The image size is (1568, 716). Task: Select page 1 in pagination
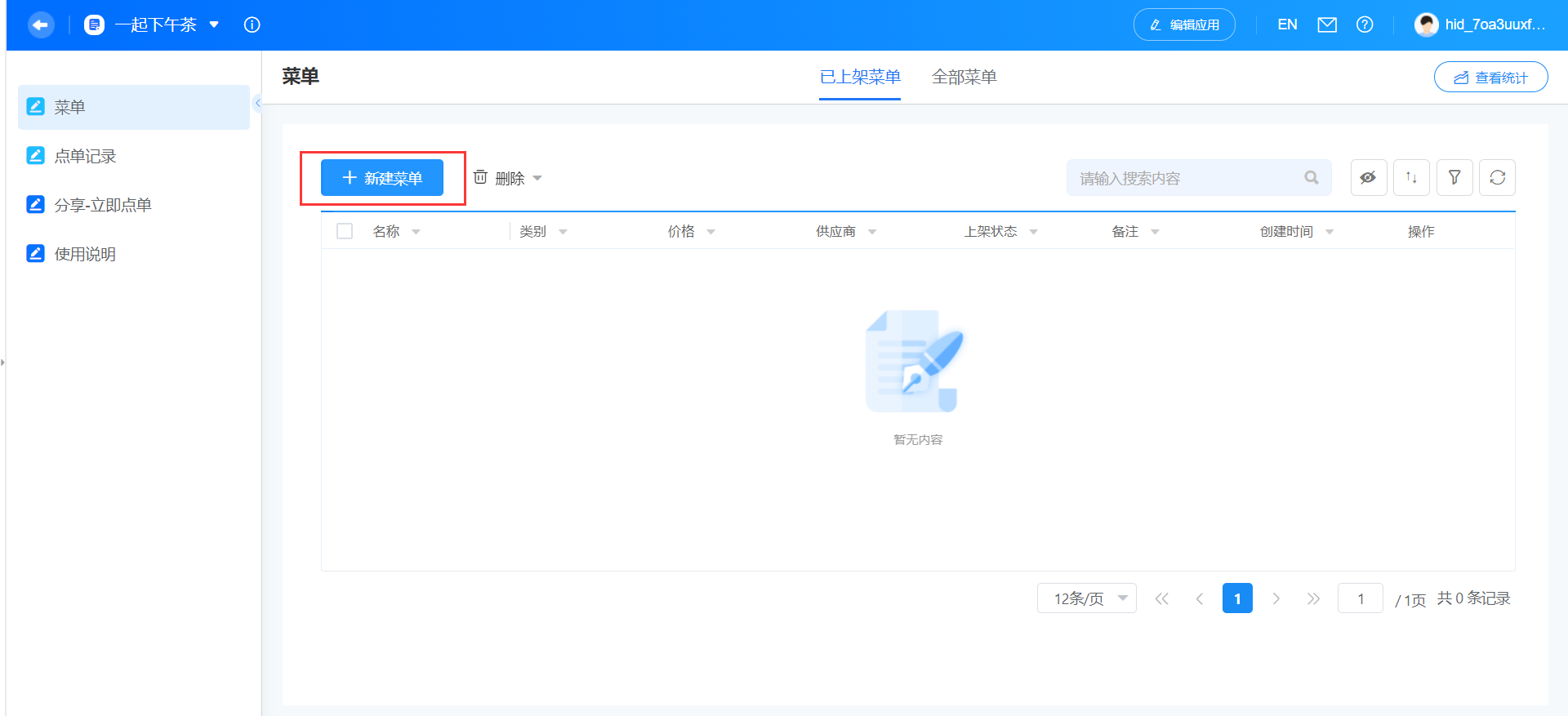tap(1237, 598)
